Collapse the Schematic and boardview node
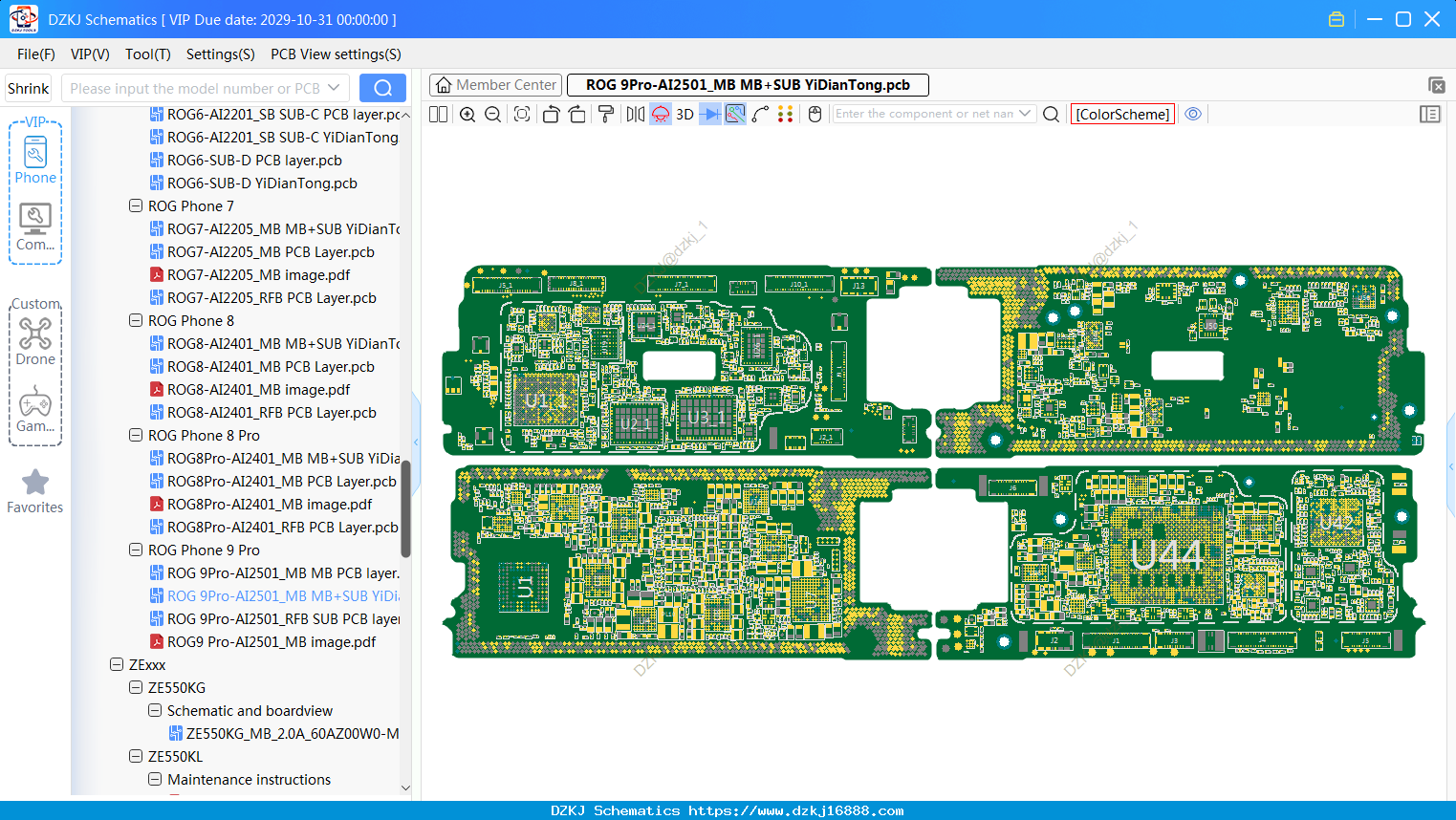 155,711
